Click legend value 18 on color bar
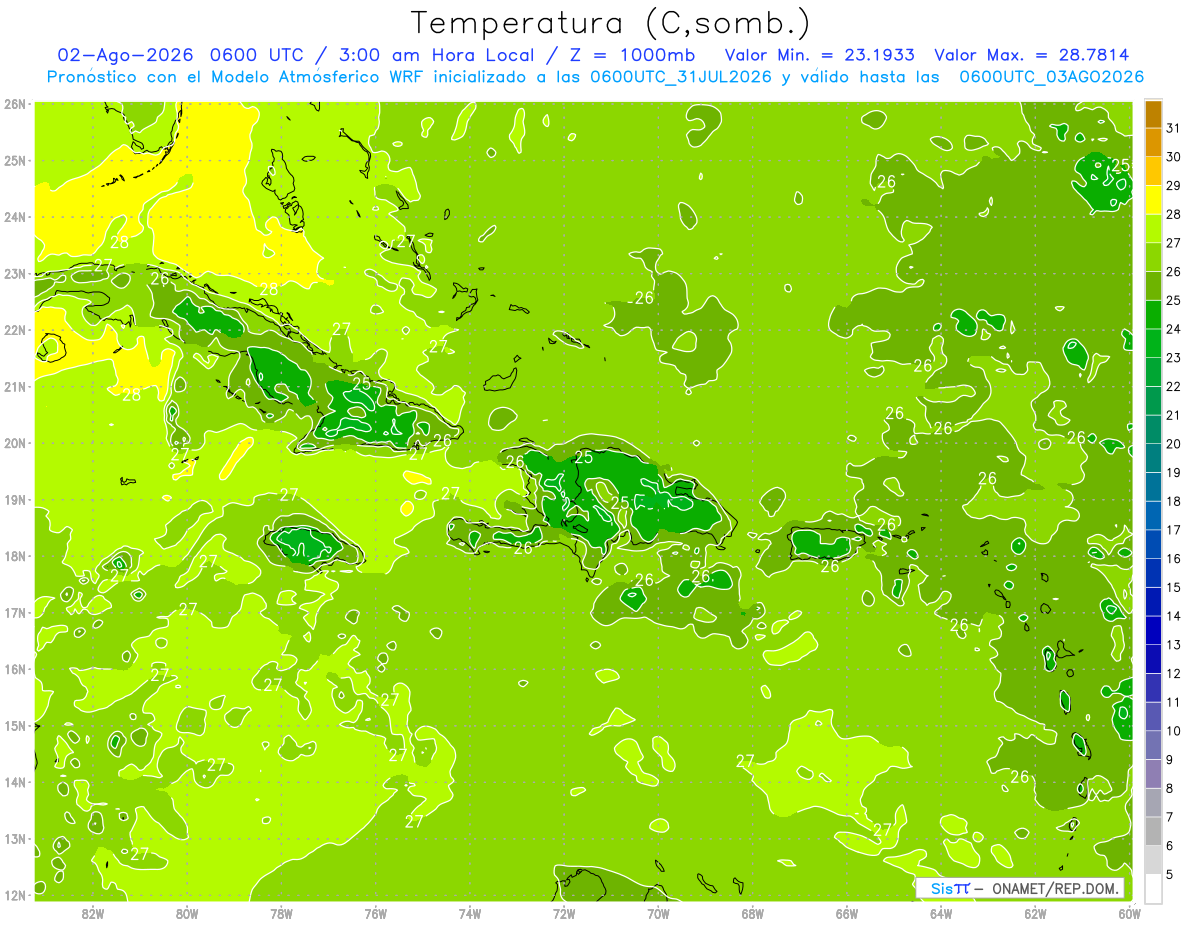The width and height of the screenshot is (1200, 927). pos(1173,501)
